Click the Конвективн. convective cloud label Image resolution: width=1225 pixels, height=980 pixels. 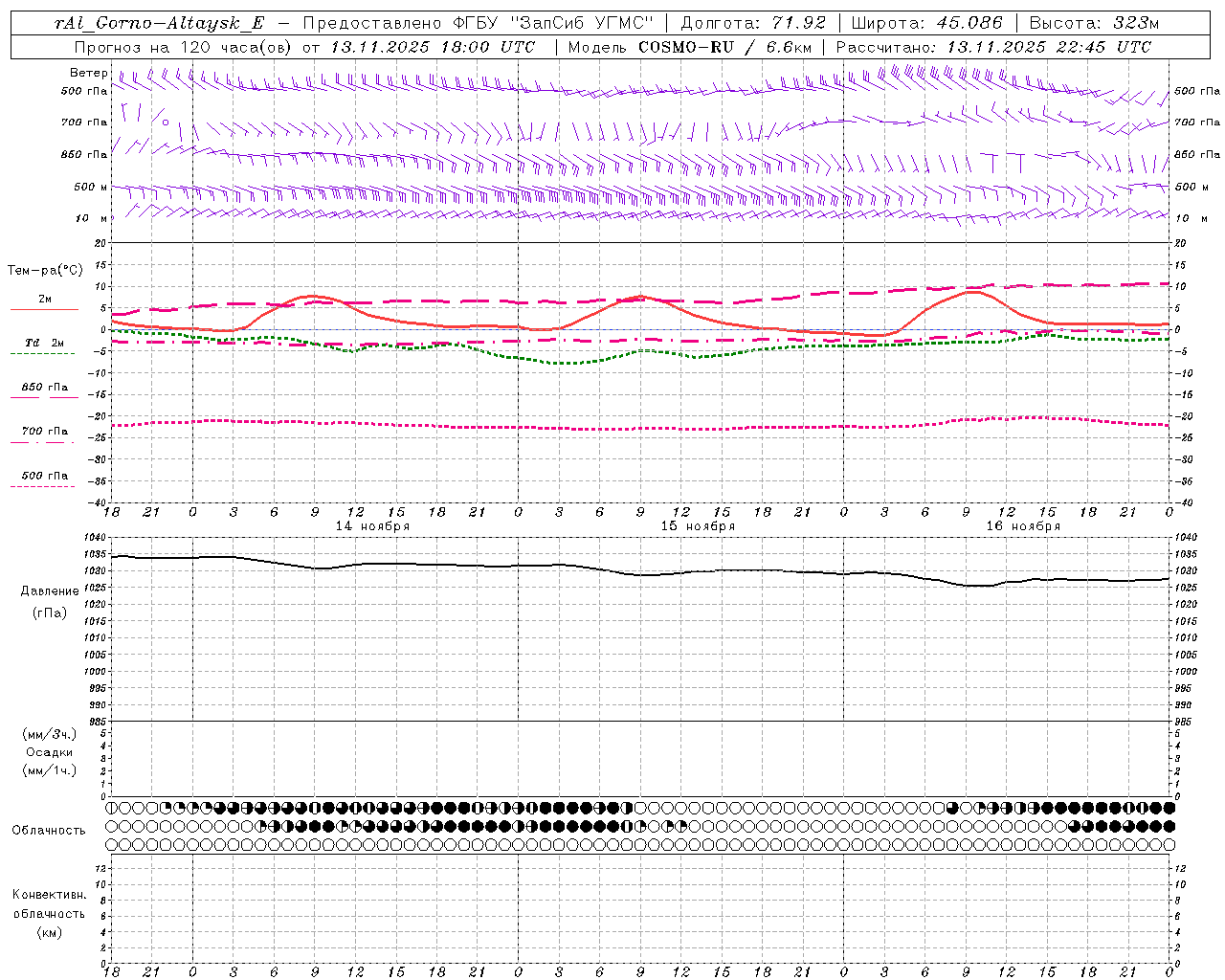click(x=50, y=895)
